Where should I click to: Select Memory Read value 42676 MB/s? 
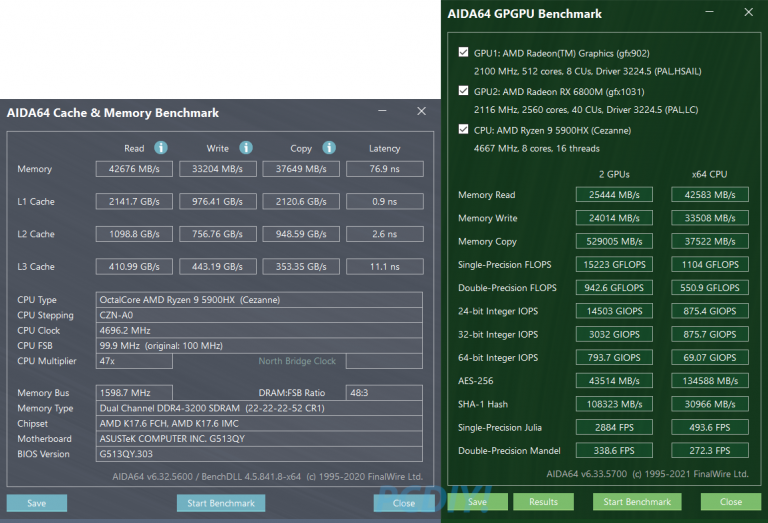tap(134, 169)
